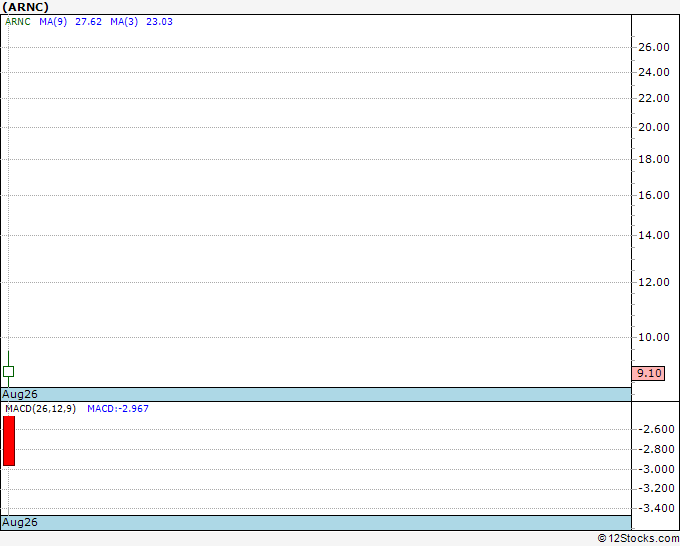The image size is (680, 546).
Task: Click the 16.00 price axis label
Action: 654,196
